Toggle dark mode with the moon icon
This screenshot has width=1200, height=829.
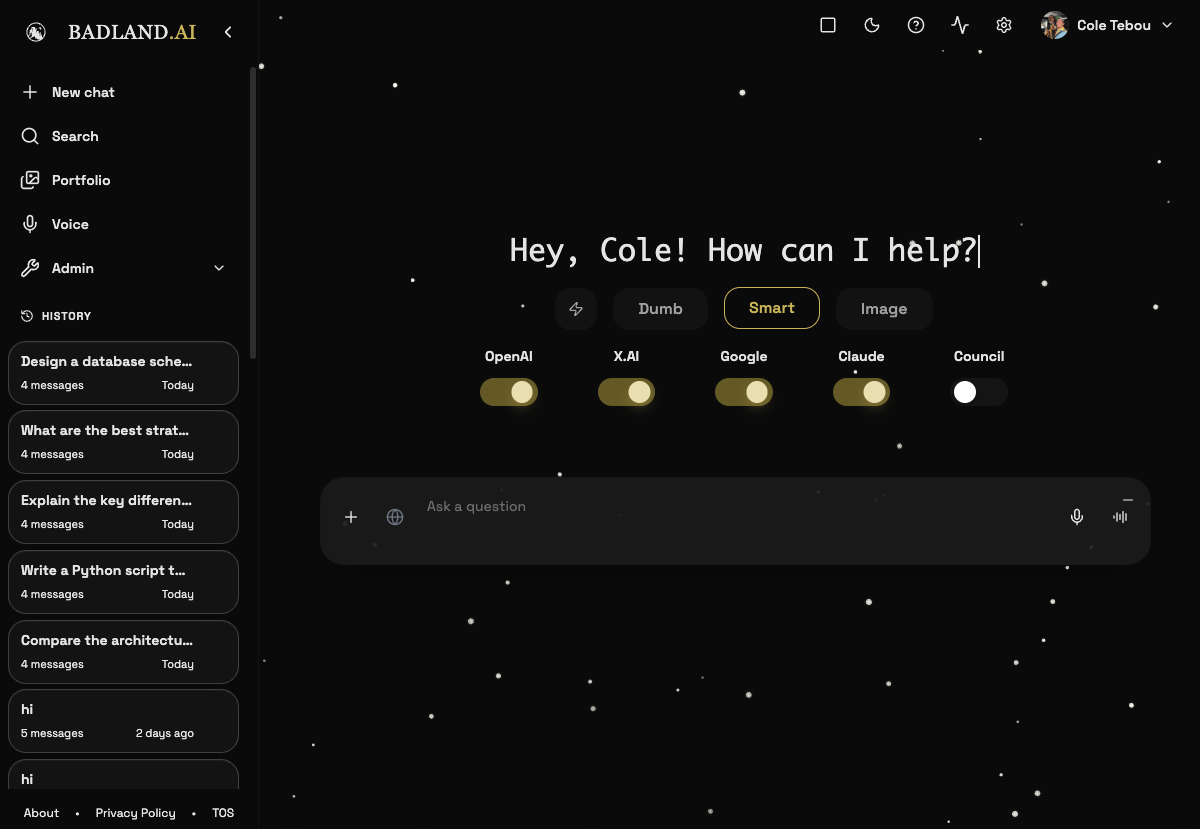tap(872, 25)
